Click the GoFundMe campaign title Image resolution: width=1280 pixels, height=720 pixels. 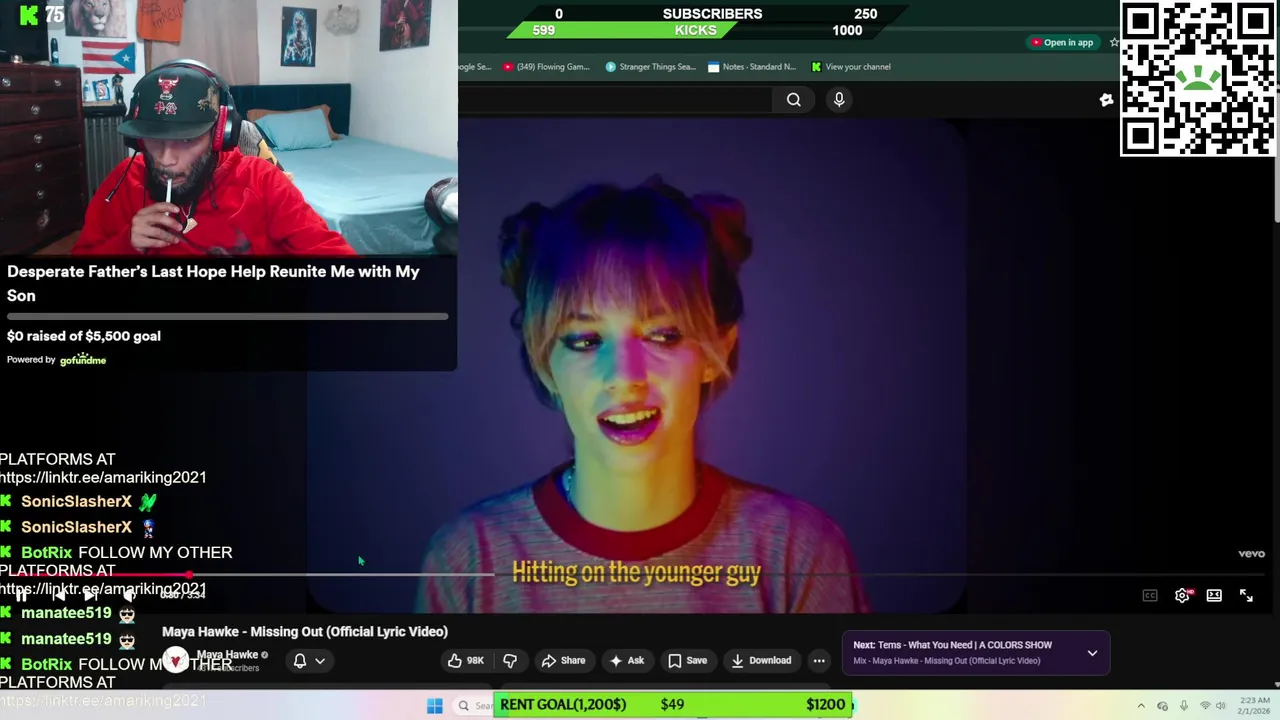[x=213, y=283]
